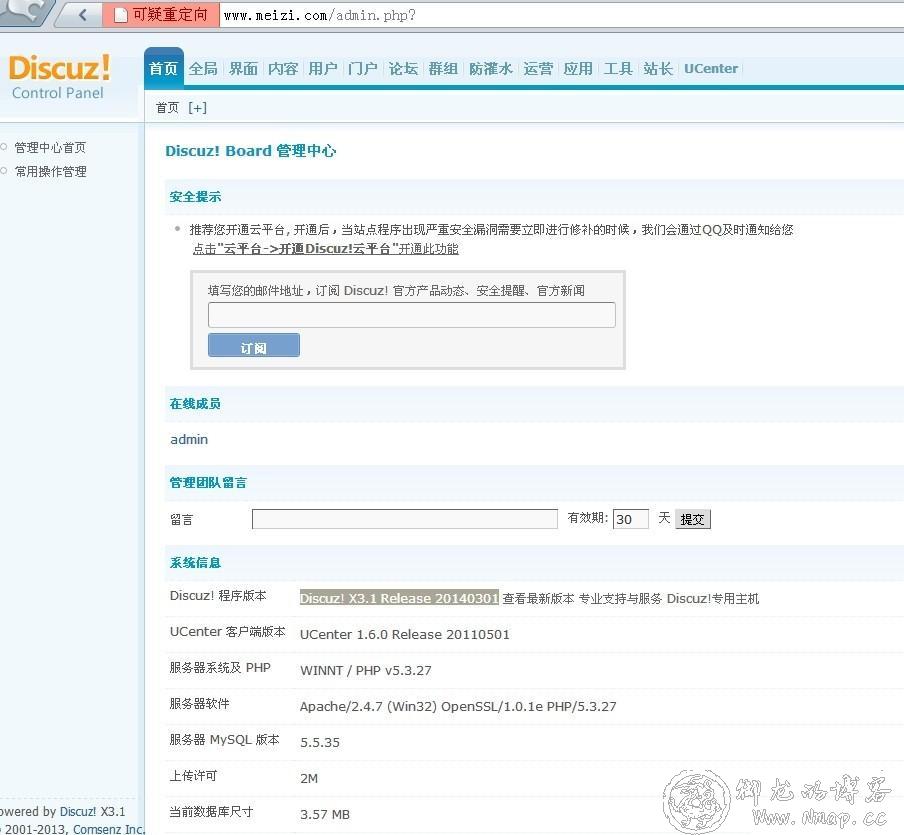Image resolution: width=904 pixels, height=835 pixels.
Task: Open 管理中心首页 in the sidebar
Action: click(50, 148)
